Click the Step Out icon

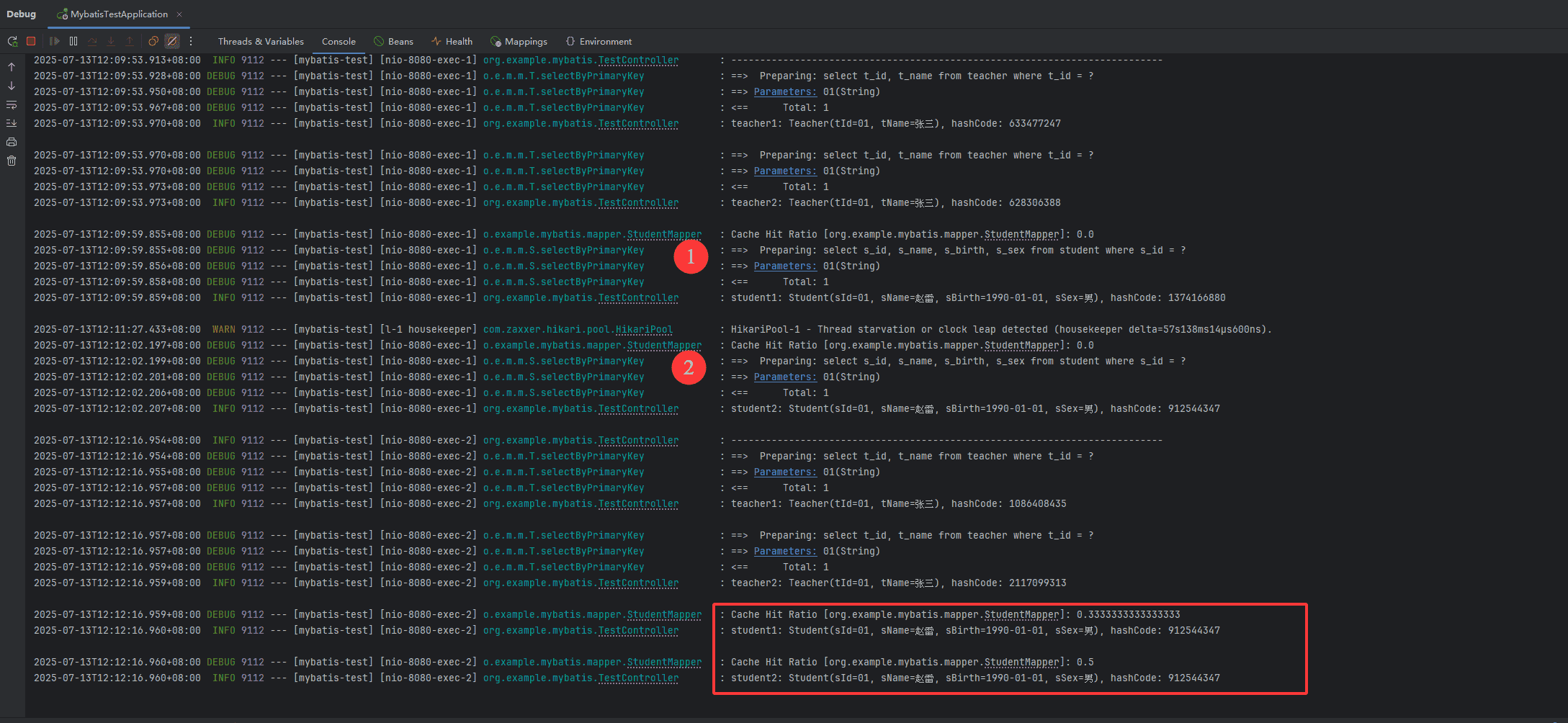pos(130,41)
